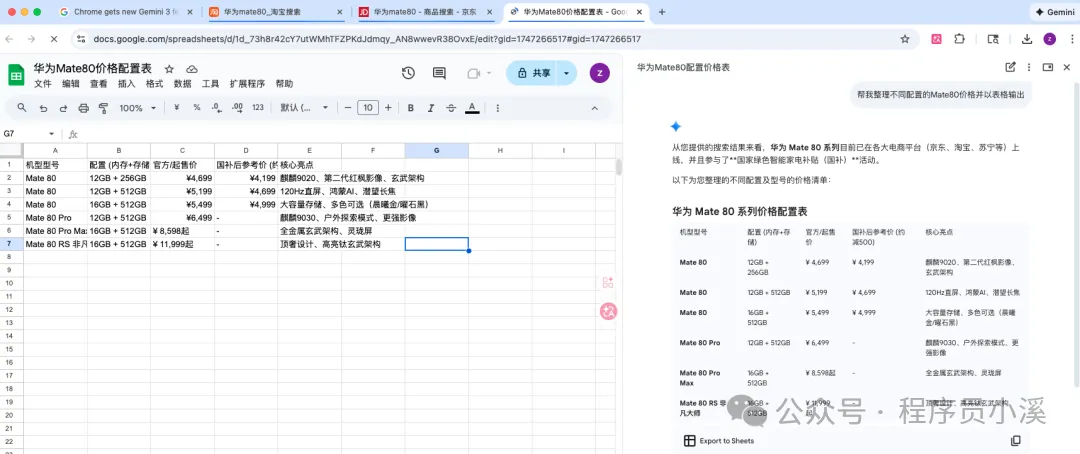Select column H header
The width and height of the screenshot is (1080, 454).
(500, 150)
